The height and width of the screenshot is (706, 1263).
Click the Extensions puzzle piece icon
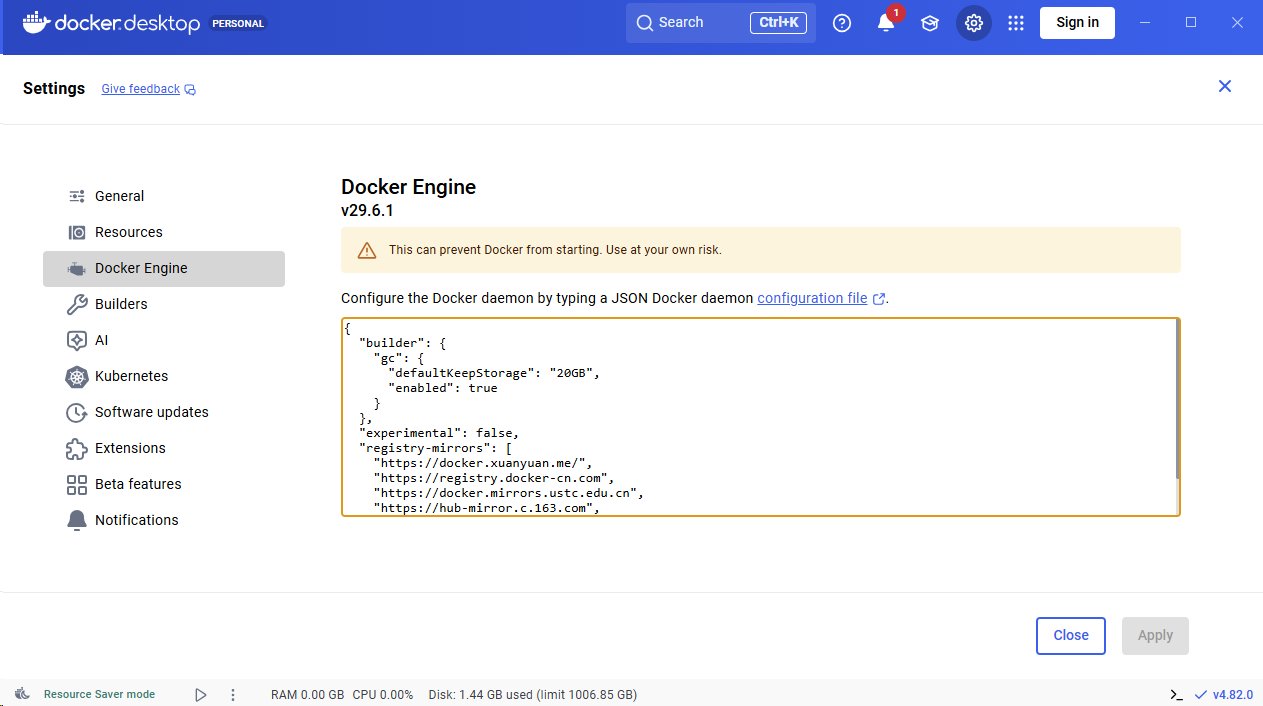[x=77, y=448]
